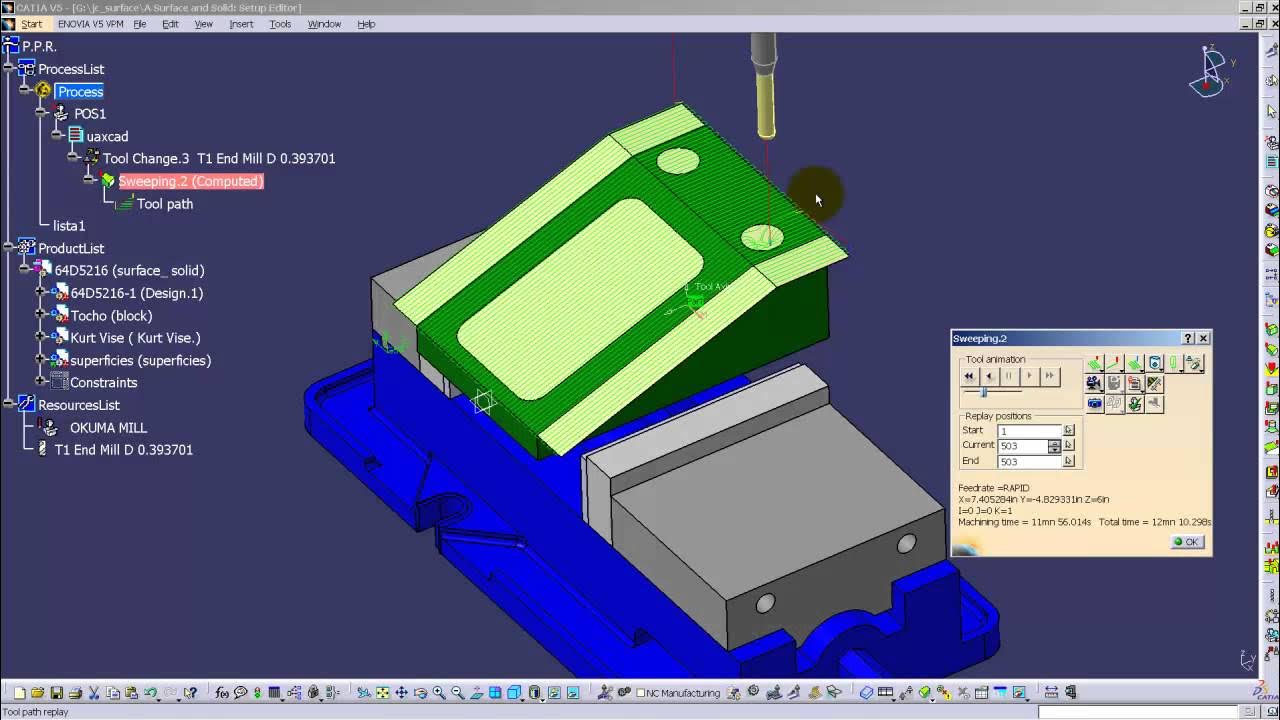Open the Tools menu
The image size is (1280, 720).
pyautogui.click(x=280, y=24)
